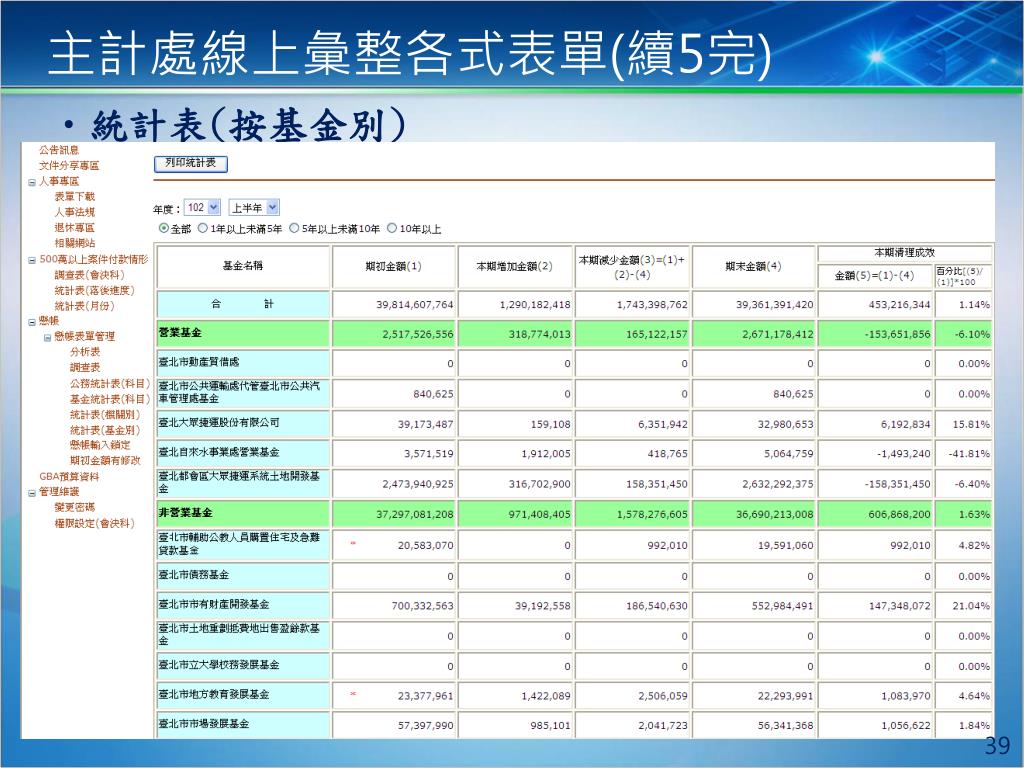This screenshot has height=768, width=1024.
Task: Click the red asterisk beside 20,583,070
Action: pyautogui.click(x=353, y=543)
